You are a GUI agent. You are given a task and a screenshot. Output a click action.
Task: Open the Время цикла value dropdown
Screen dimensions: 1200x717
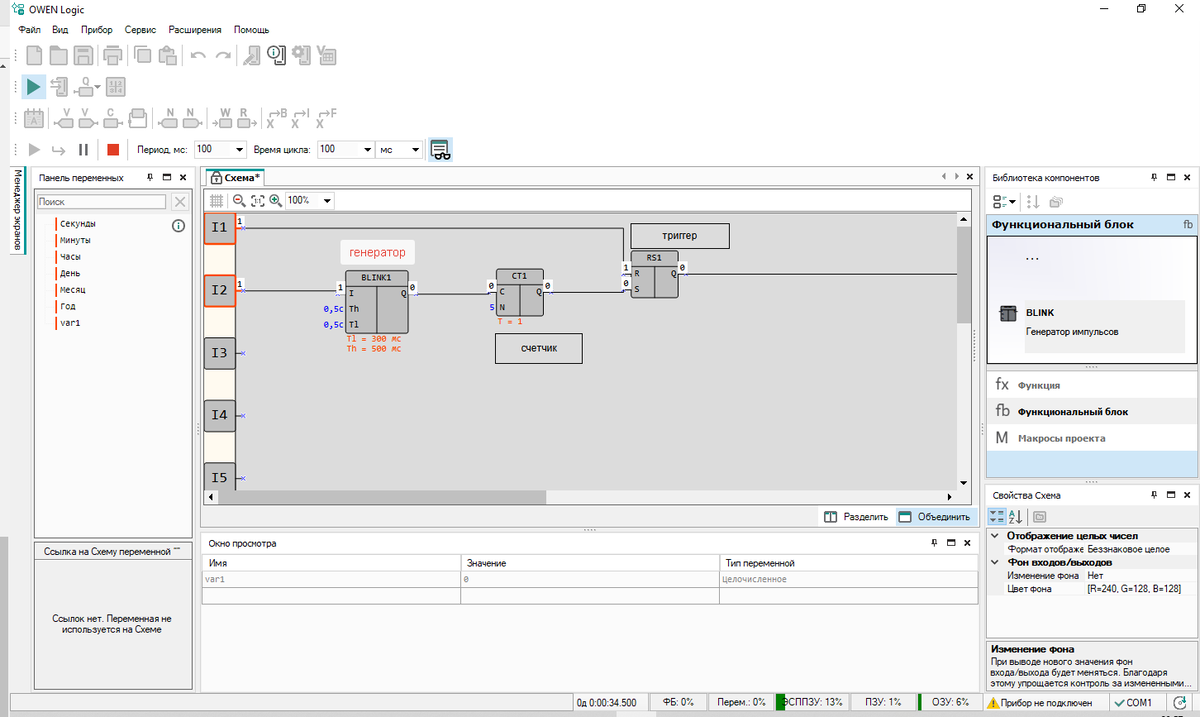(366, 149)
